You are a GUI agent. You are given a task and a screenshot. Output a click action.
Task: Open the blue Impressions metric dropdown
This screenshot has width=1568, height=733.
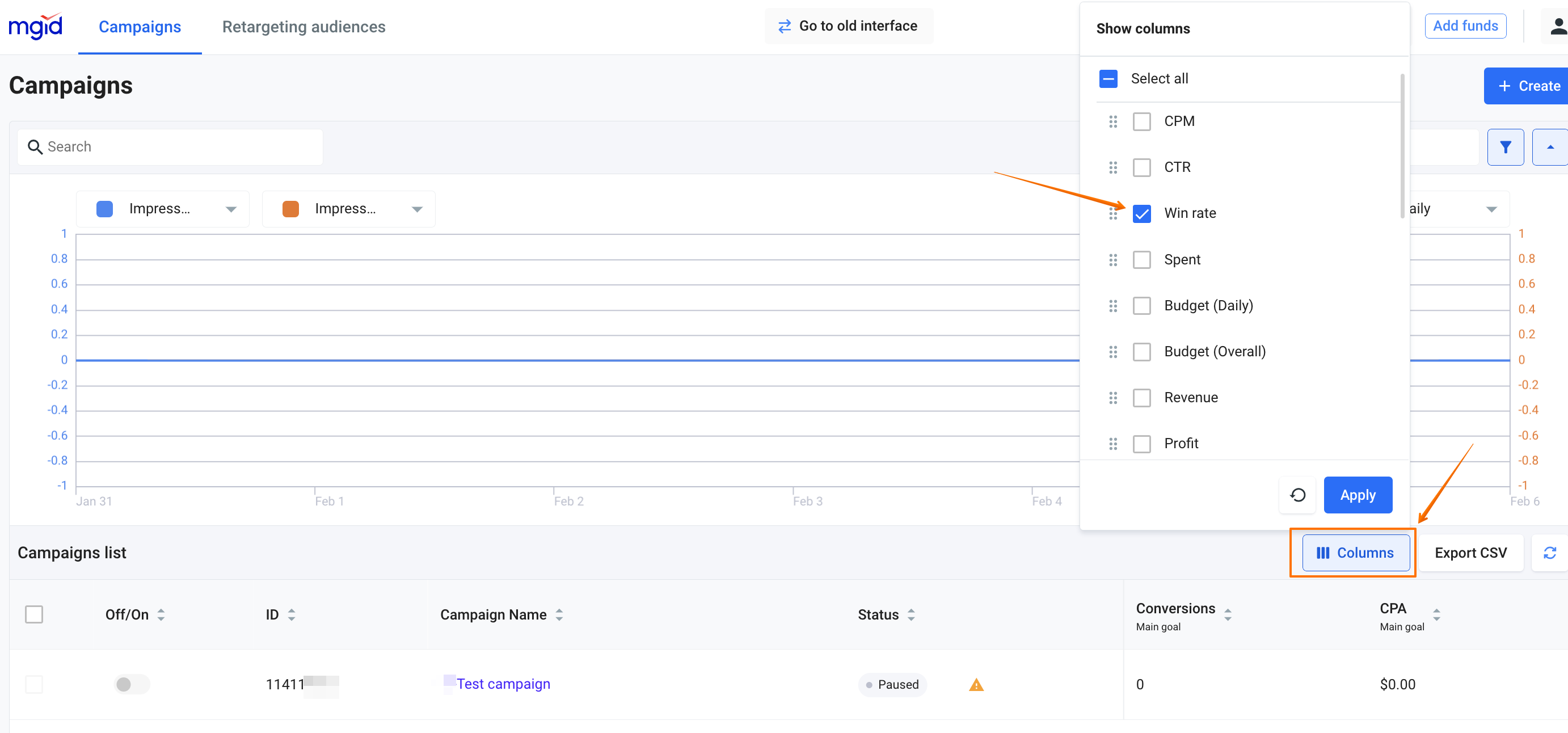click(163, 209)
